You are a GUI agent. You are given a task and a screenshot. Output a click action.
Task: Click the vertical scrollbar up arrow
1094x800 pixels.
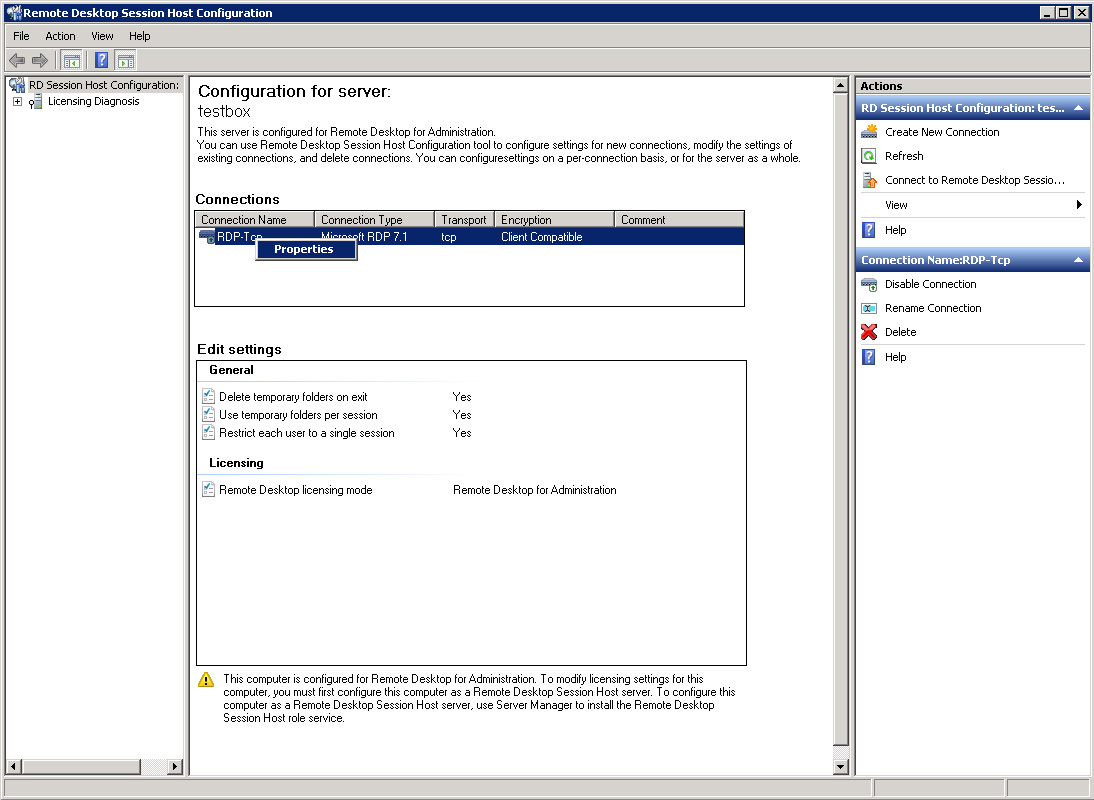(x=841, y=86)
